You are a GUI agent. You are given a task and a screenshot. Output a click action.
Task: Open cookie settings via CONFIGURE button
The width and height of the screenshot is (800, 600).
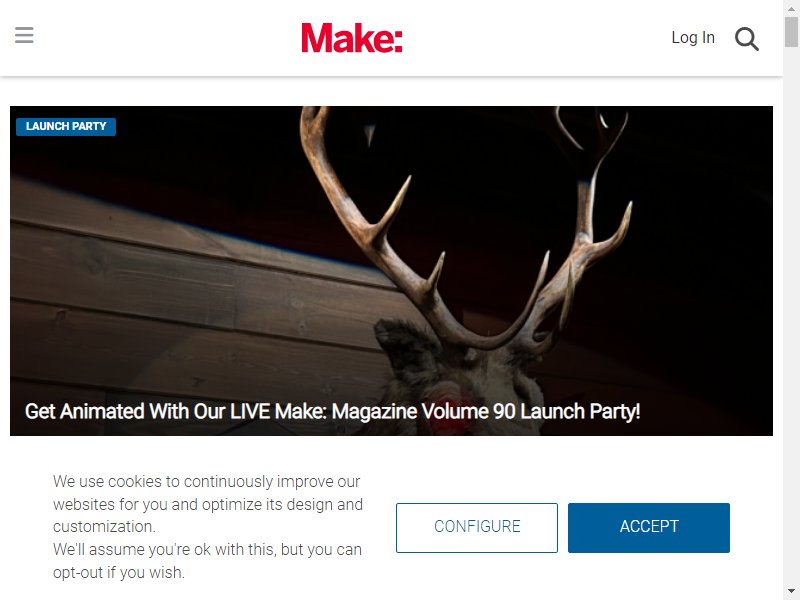(477, 528)
